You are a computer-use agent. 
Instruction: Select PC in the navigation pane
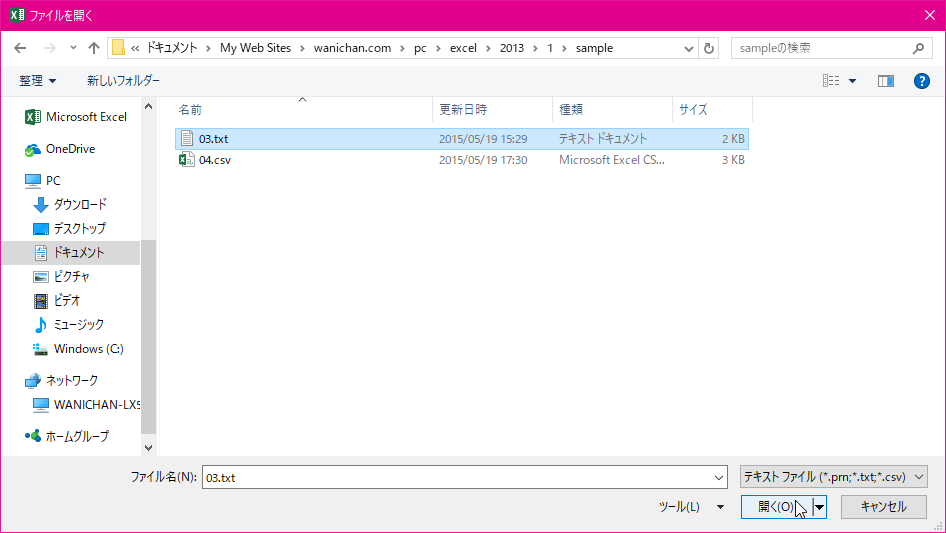[x=42, y=180]
